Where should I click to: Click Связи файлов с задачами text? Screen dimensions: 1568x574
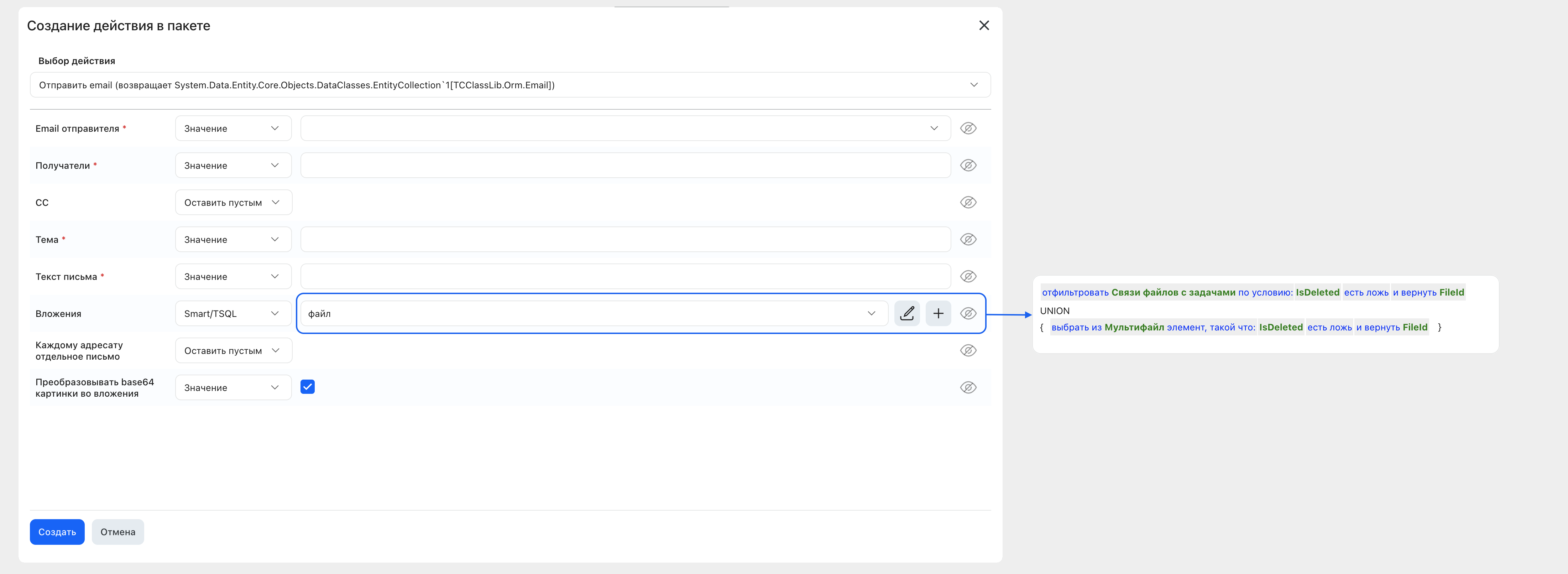pos(1173,293)
